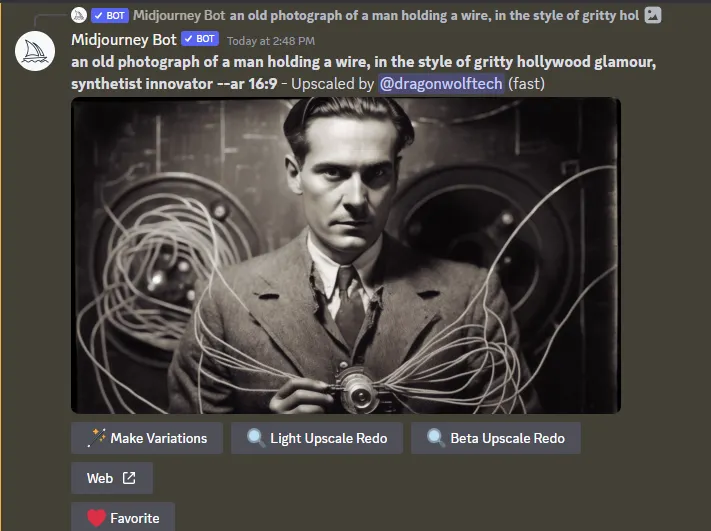Click the BOT badge in the reply preview
Screen dimensions: 711x531
click(x=110, y=15)
